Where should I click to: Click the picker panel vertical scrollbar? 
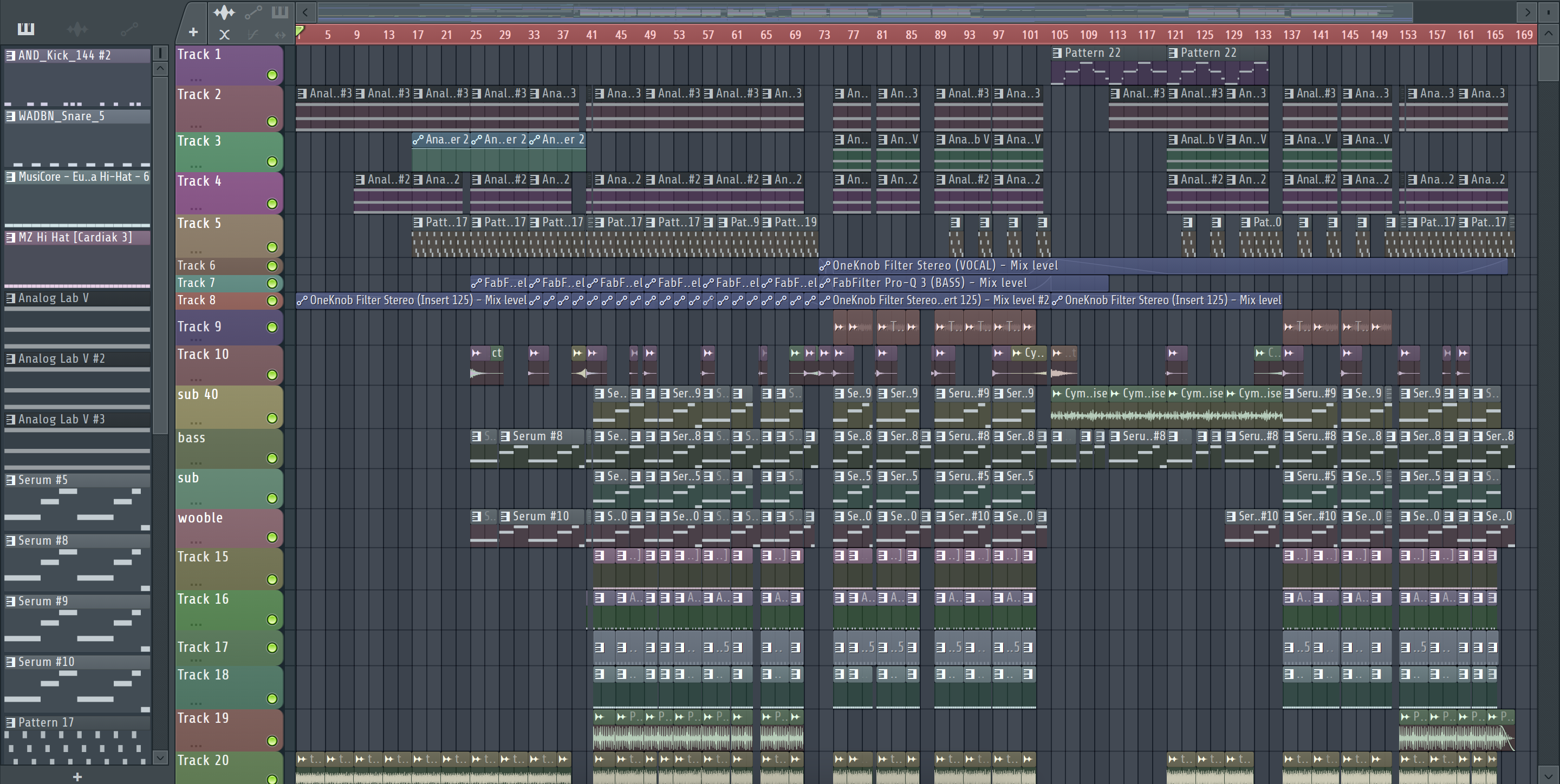[160, 254]
